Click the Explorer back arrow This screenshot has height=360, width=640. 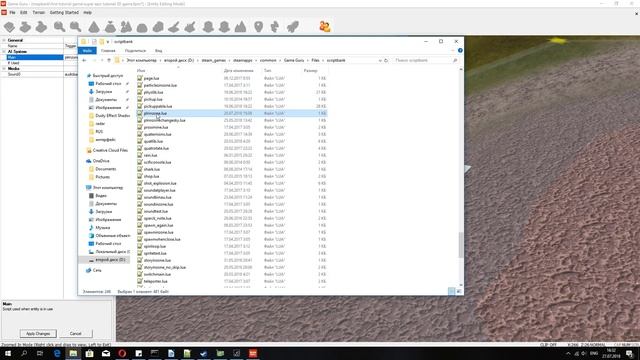pyautogui.click(x=84, y=60)
